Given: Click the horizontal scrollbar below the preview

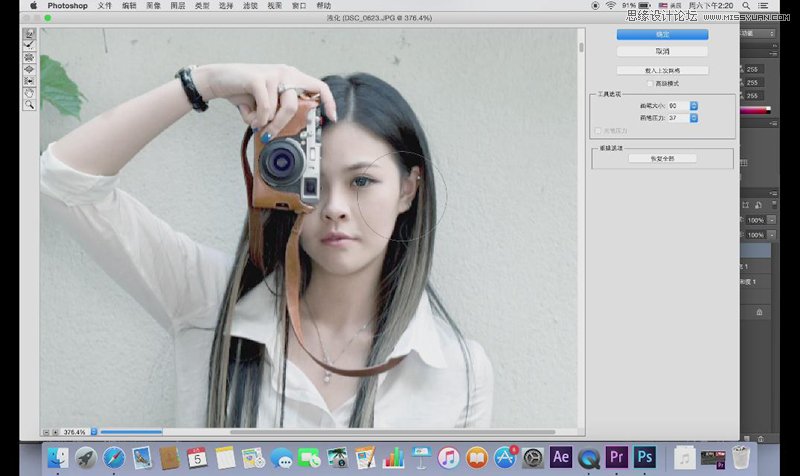Looking at the screenshot, I should [x=392, y=432].
